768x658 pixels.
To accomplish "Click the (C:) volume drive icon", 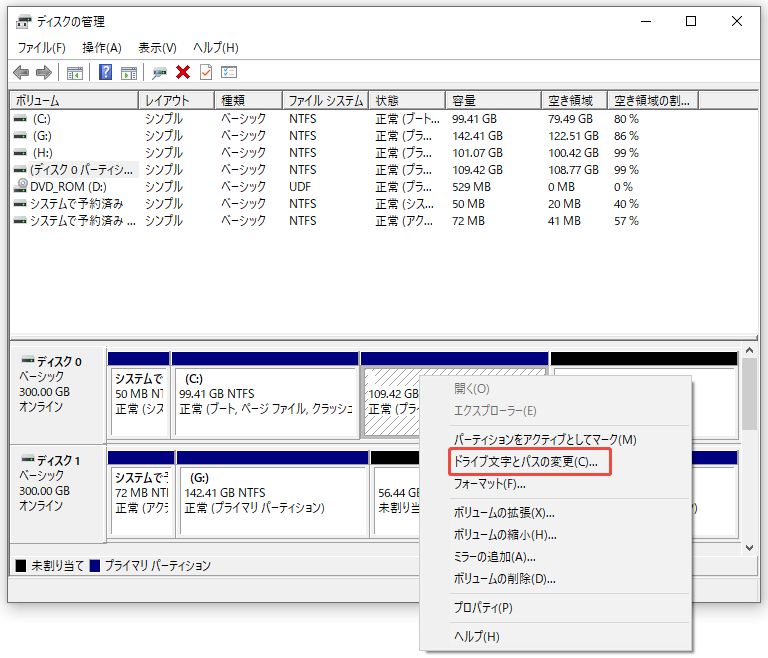I will tap(20, 119).
